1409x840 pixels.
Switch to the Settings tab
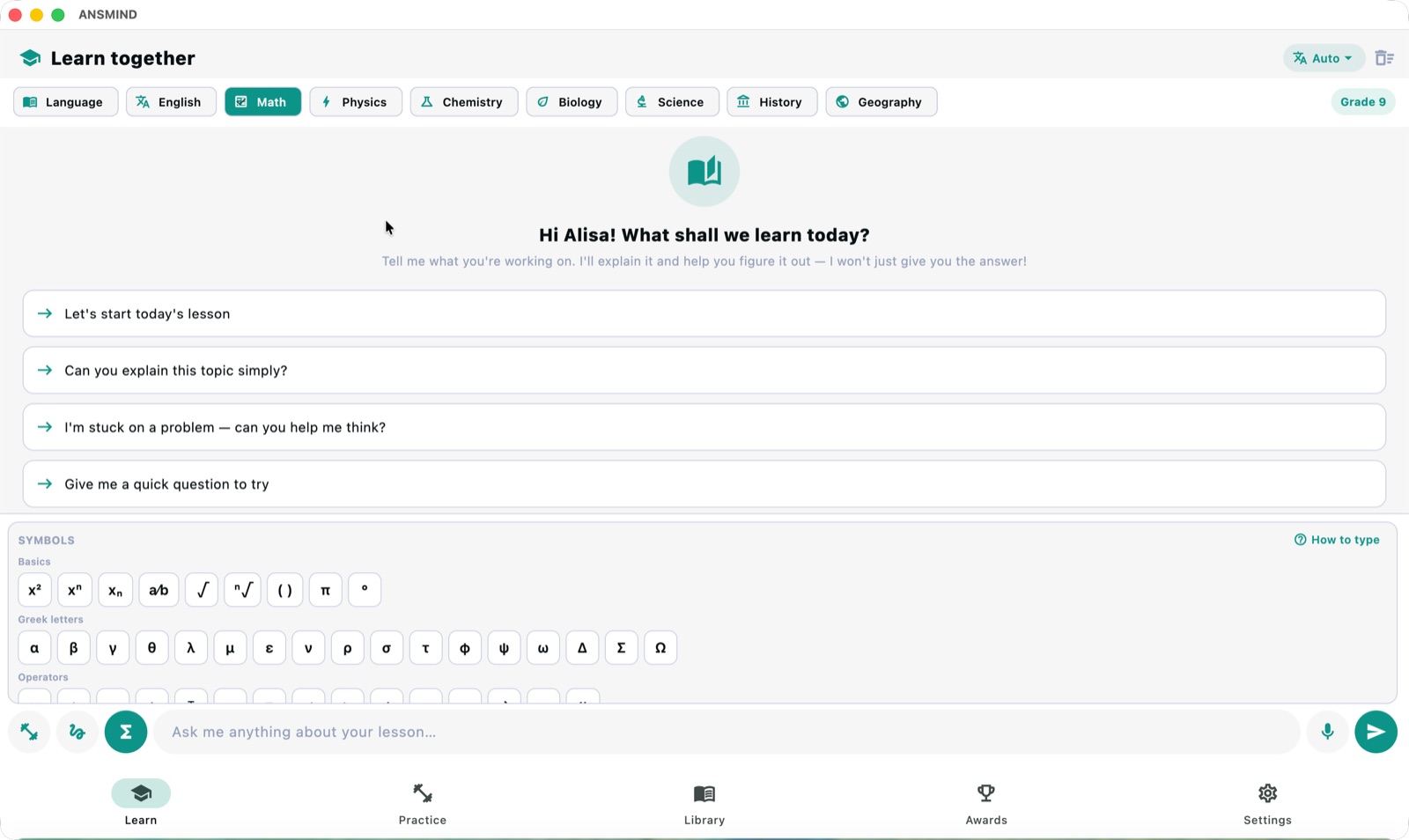1268,803
